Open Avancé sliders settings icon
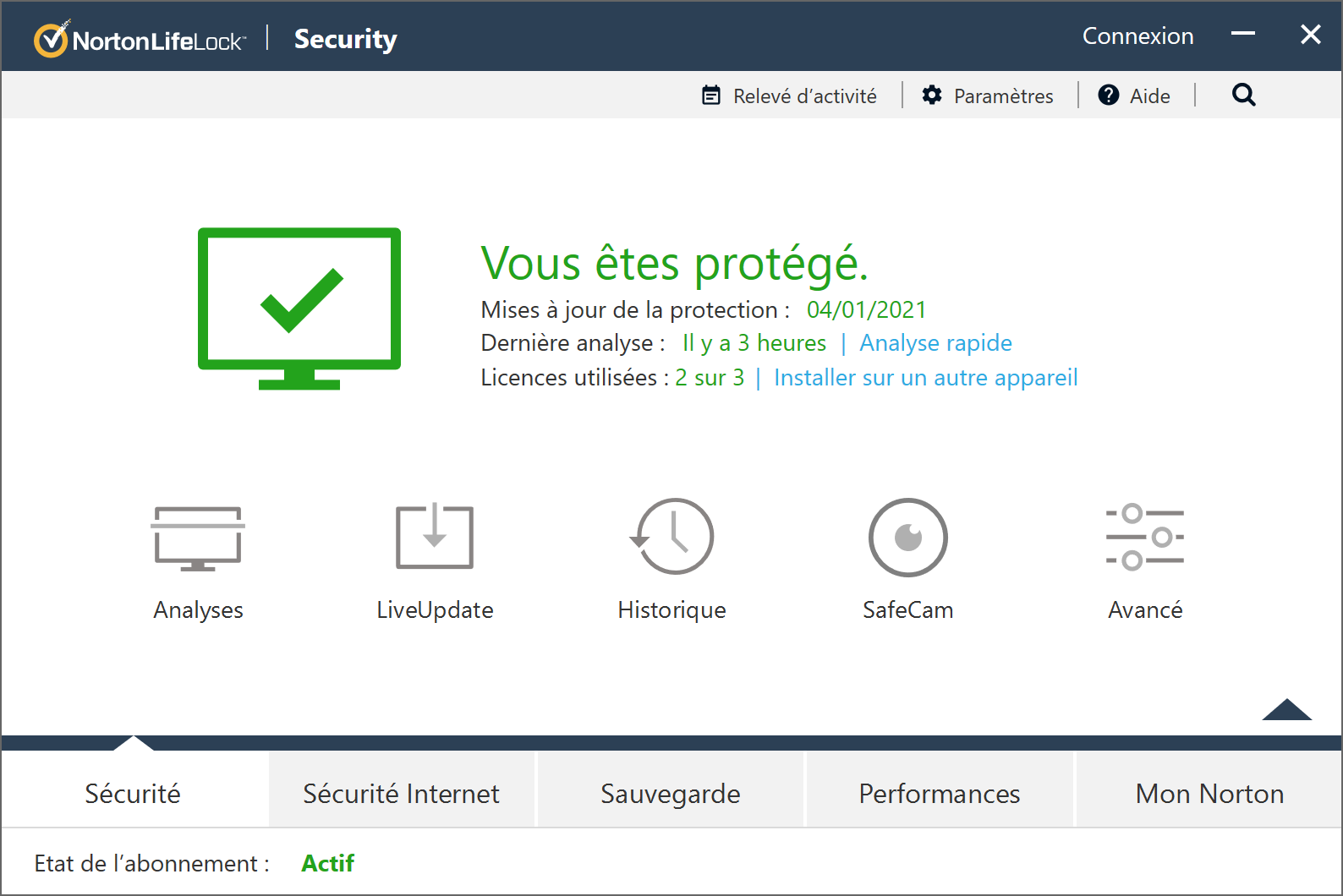The height and width of the screenshot is (896, 1343). coord(1145,538)
